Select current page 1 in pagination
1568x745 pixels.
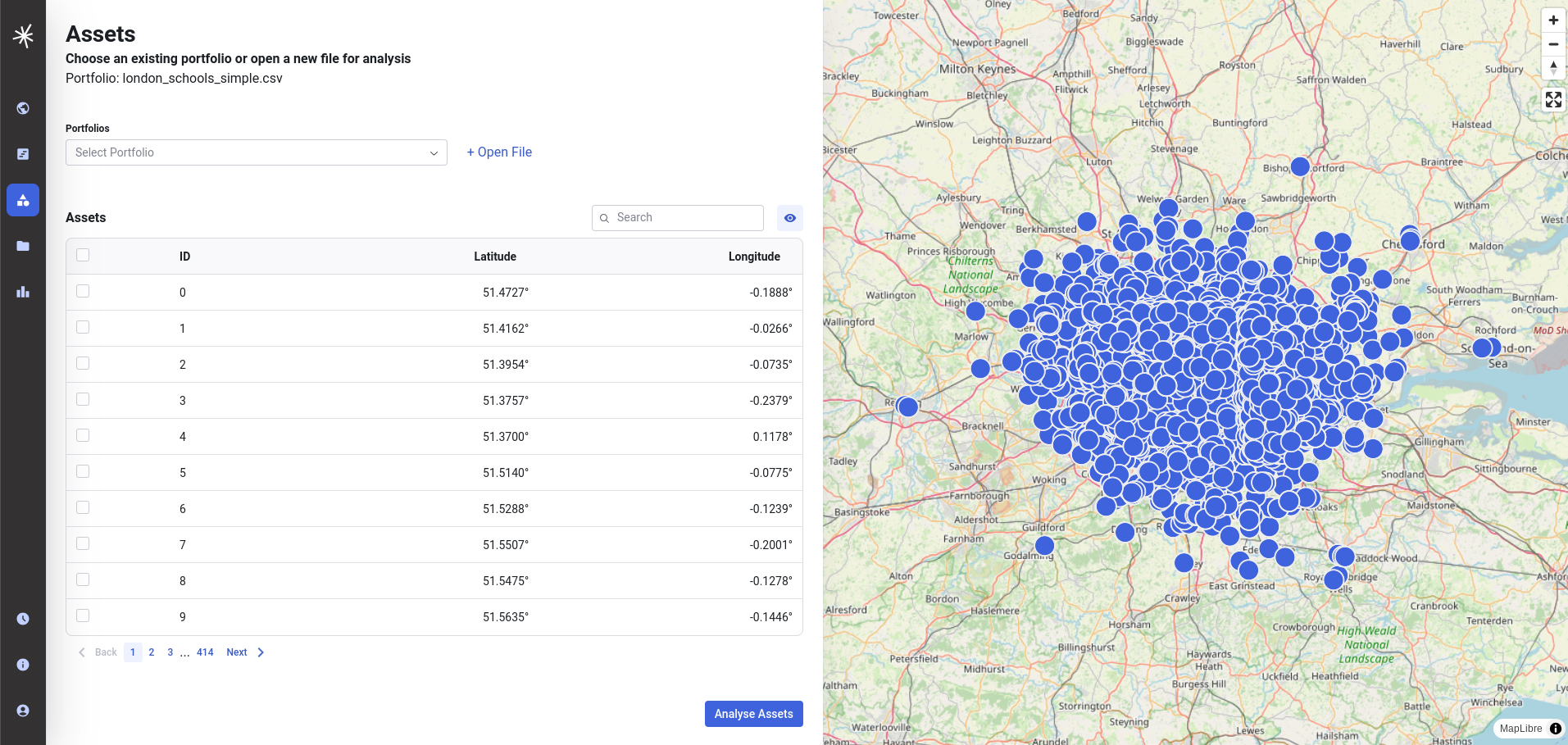coord(133,652)
